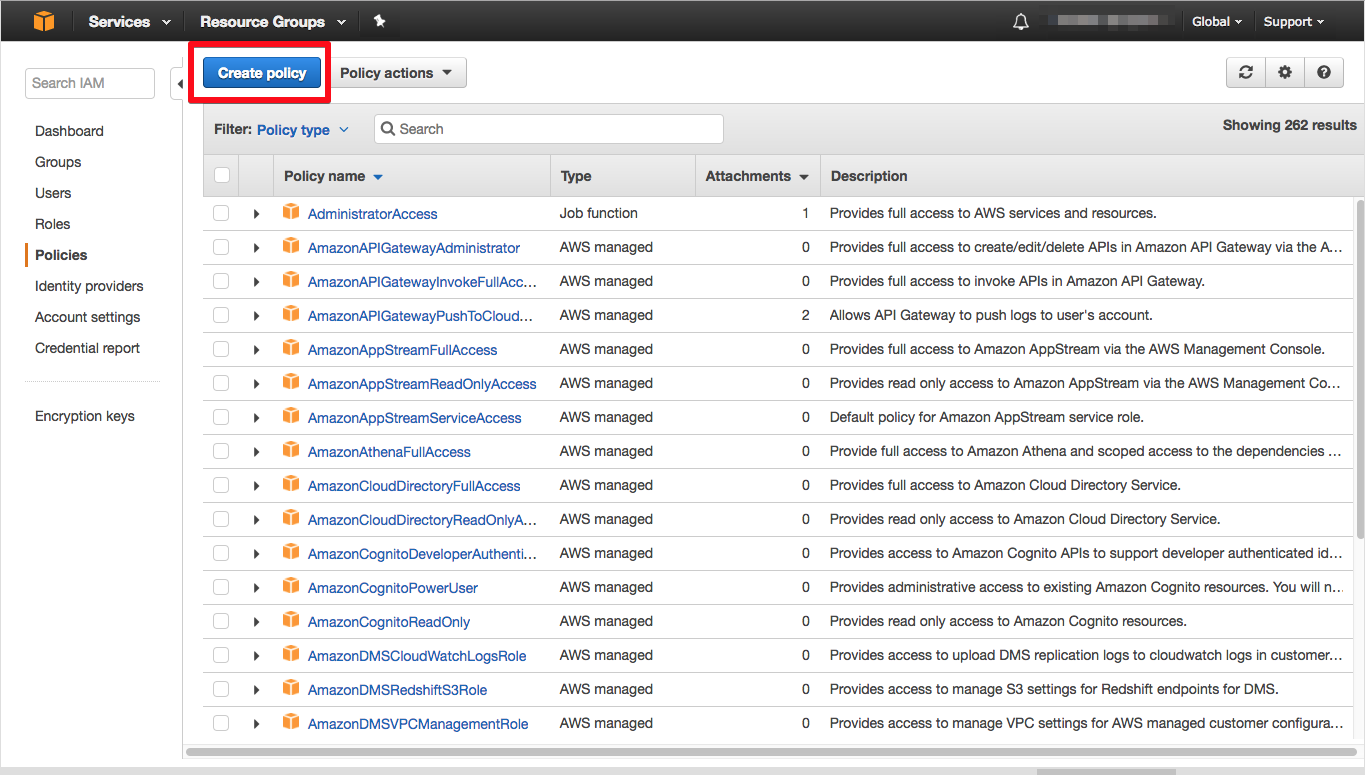Go to Roles in the sidebar
The image size is (1365, 775).
53,224
